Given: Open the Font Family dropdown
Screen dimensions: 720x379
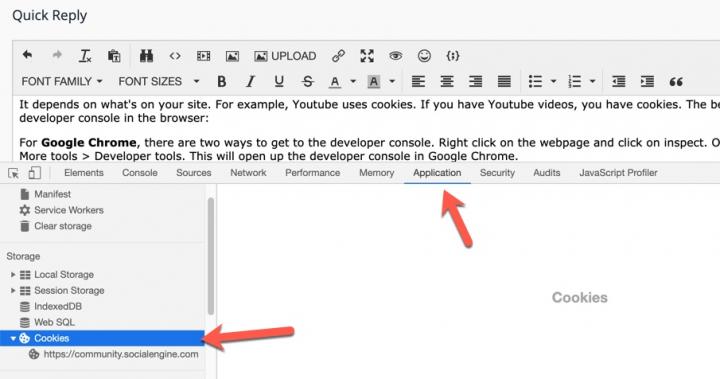Looking at the screenshot, I should pyautogui.click(x=62, y=82).
